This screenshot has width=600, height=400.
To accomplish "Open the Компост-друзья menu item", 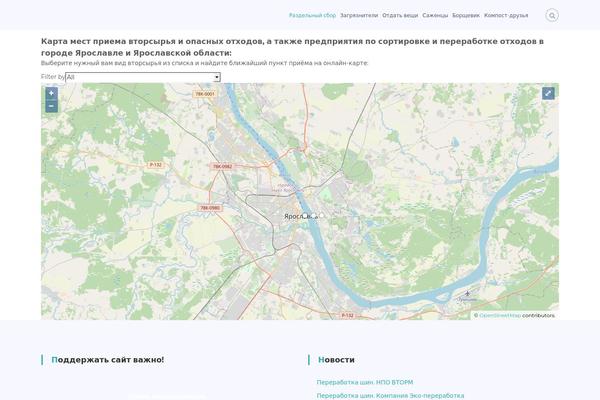I will pyautogui.click(x=506, y=16).
